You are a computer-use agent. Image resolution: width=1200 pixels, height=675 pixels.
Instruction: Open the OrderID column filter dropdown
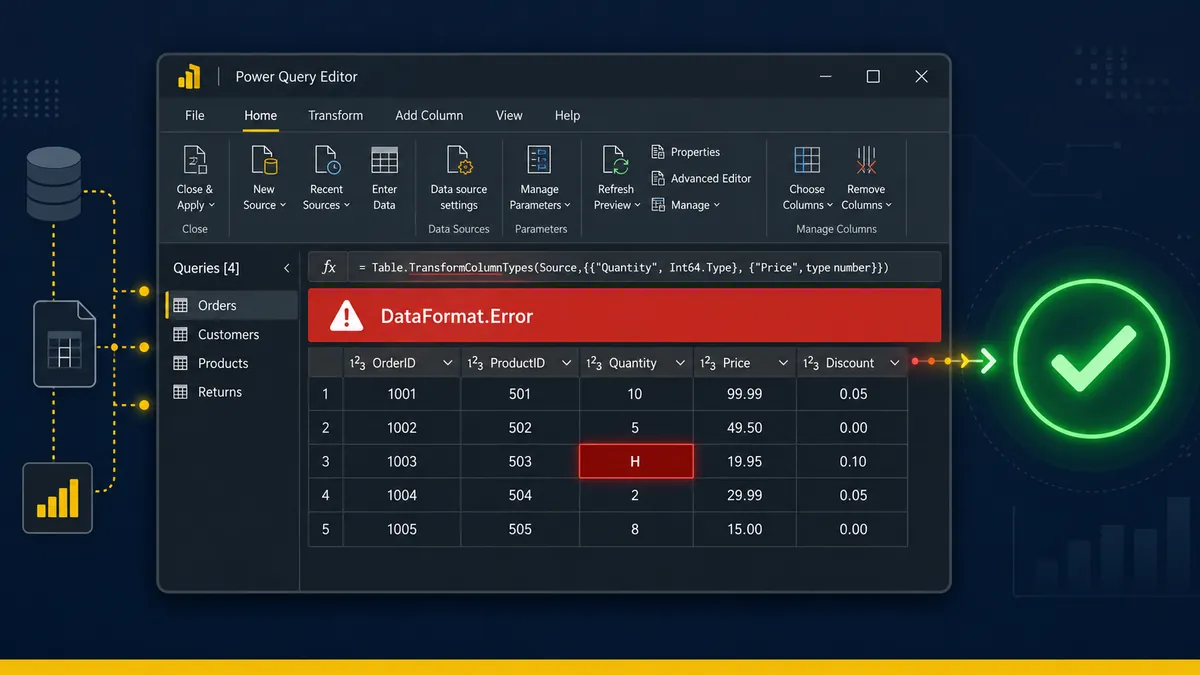click(x=447, y=363)
